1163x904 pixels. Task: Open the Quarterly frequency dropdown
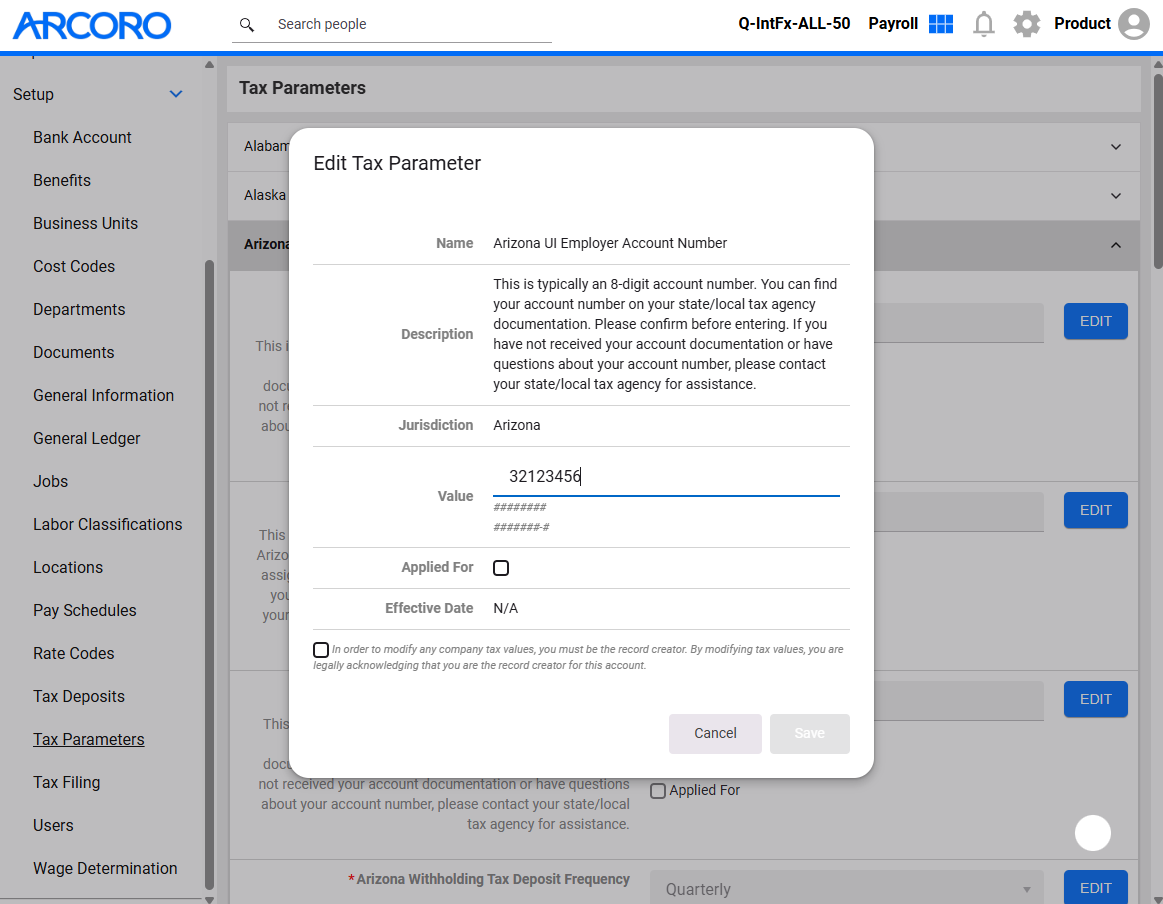point(846,888)
